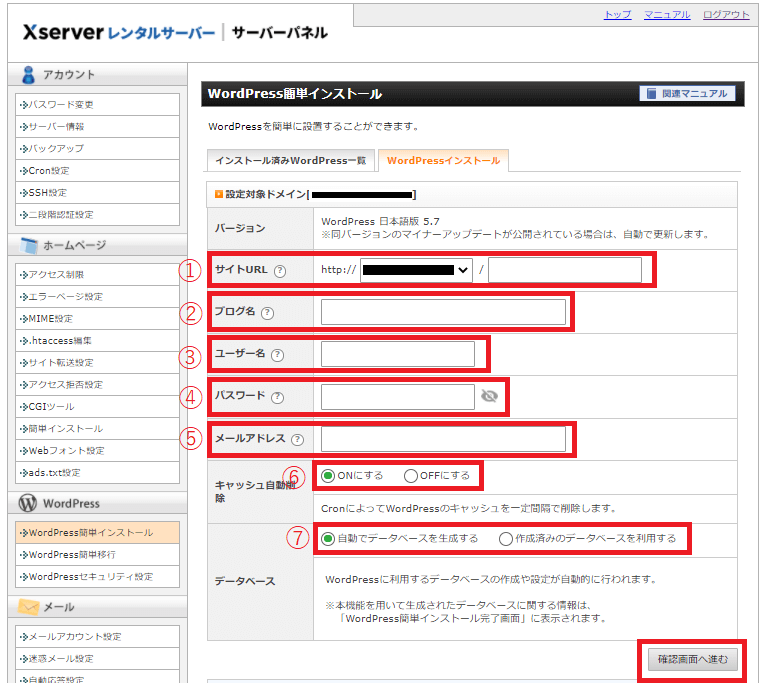This screenshot has height=683, width=763.
Task: Open Cron設定 in the sidebar
Action: 97,171
